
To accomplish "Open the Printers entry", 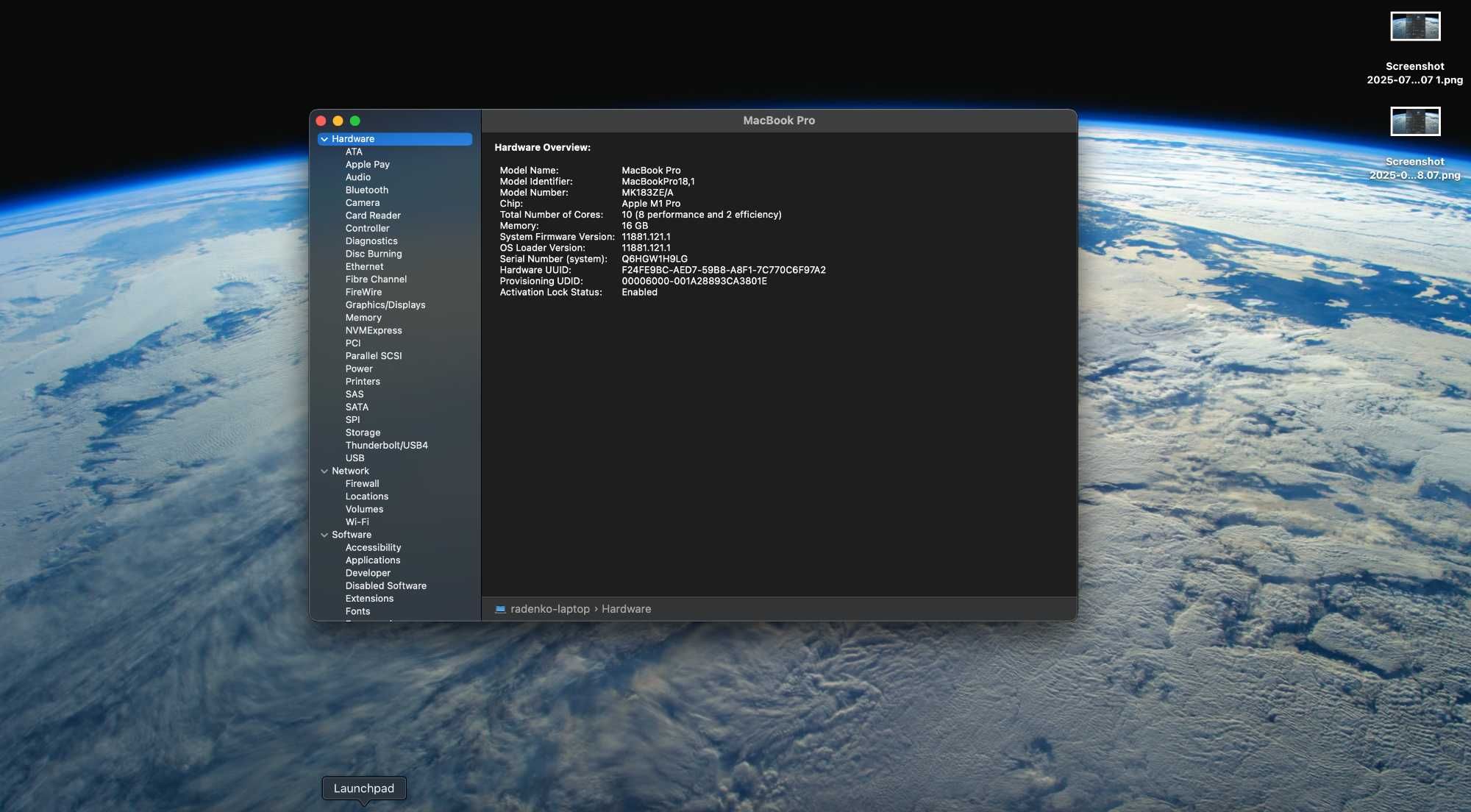I will (x=363, y=382).
